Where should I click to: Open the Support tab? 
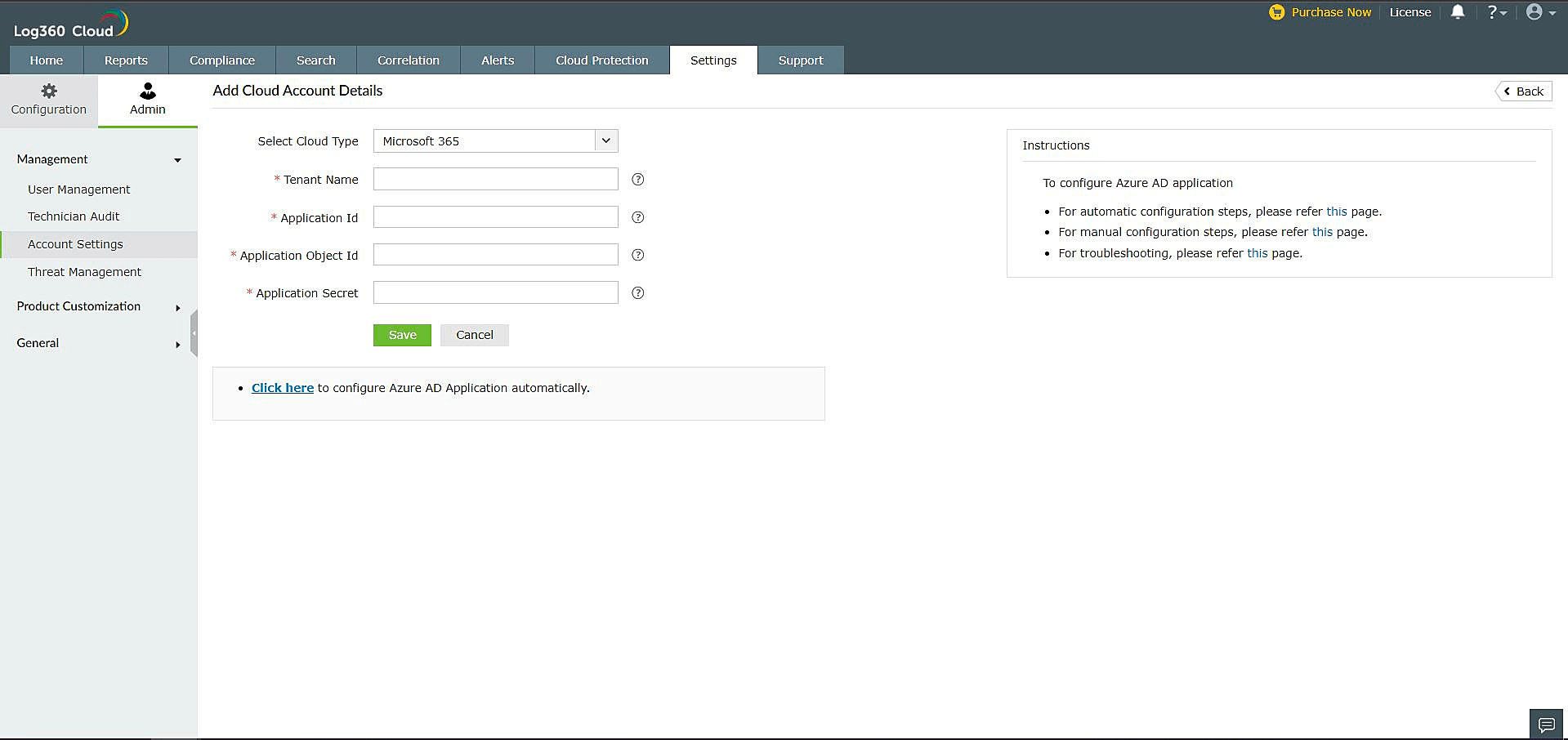click(x=801, y=60)
